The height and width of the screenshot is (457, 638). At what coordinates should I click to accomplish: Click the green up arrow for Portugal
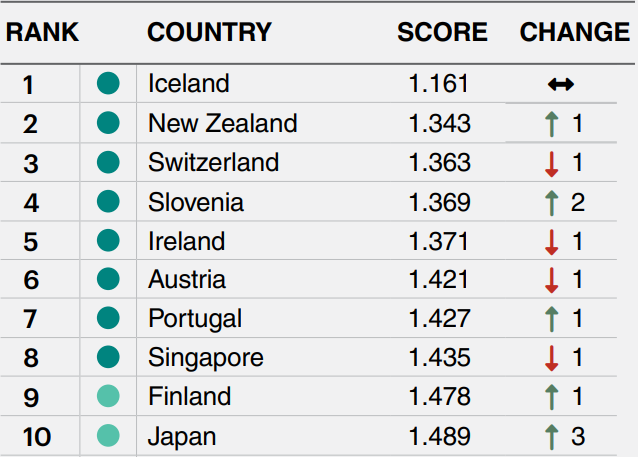click(x=551, y=319)
